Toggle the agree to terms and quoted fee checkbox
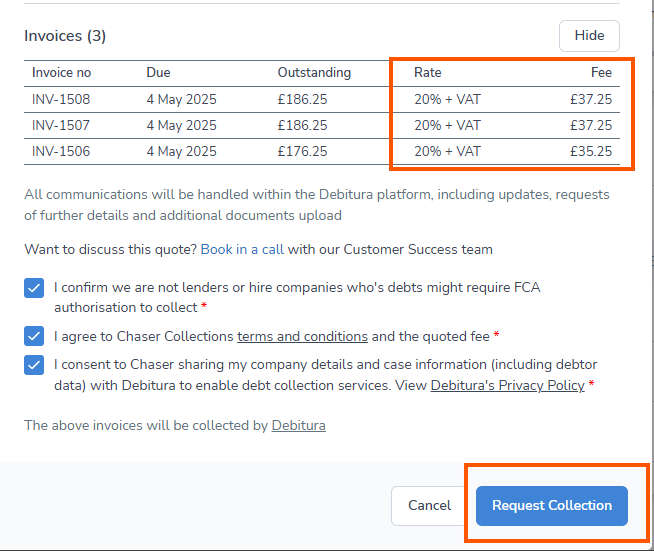Viewport: 654px width, 551px height. [34, 336]
